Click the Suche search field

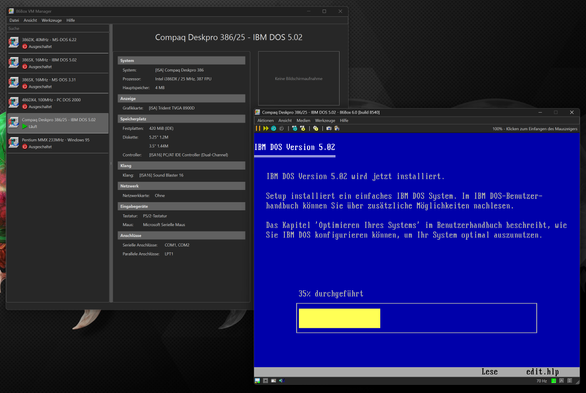click(x=58, y=28)
